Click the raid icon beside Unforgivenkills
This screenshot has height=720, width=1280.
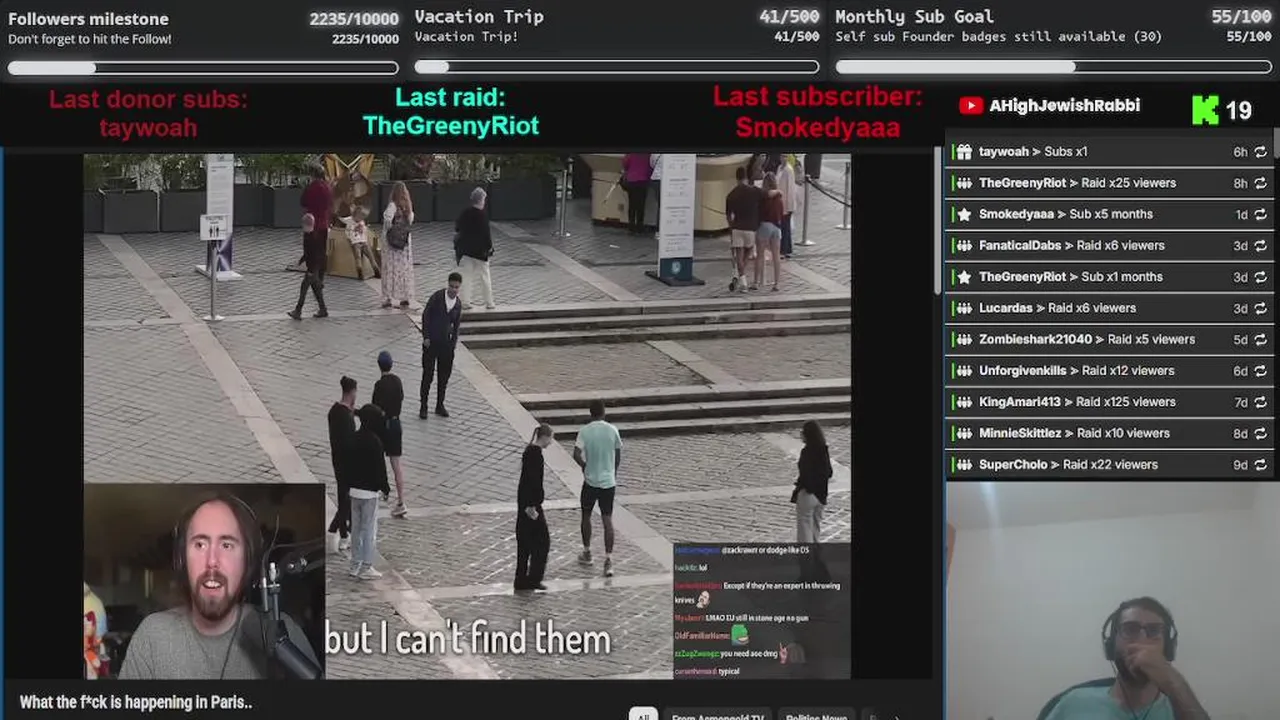963,371
